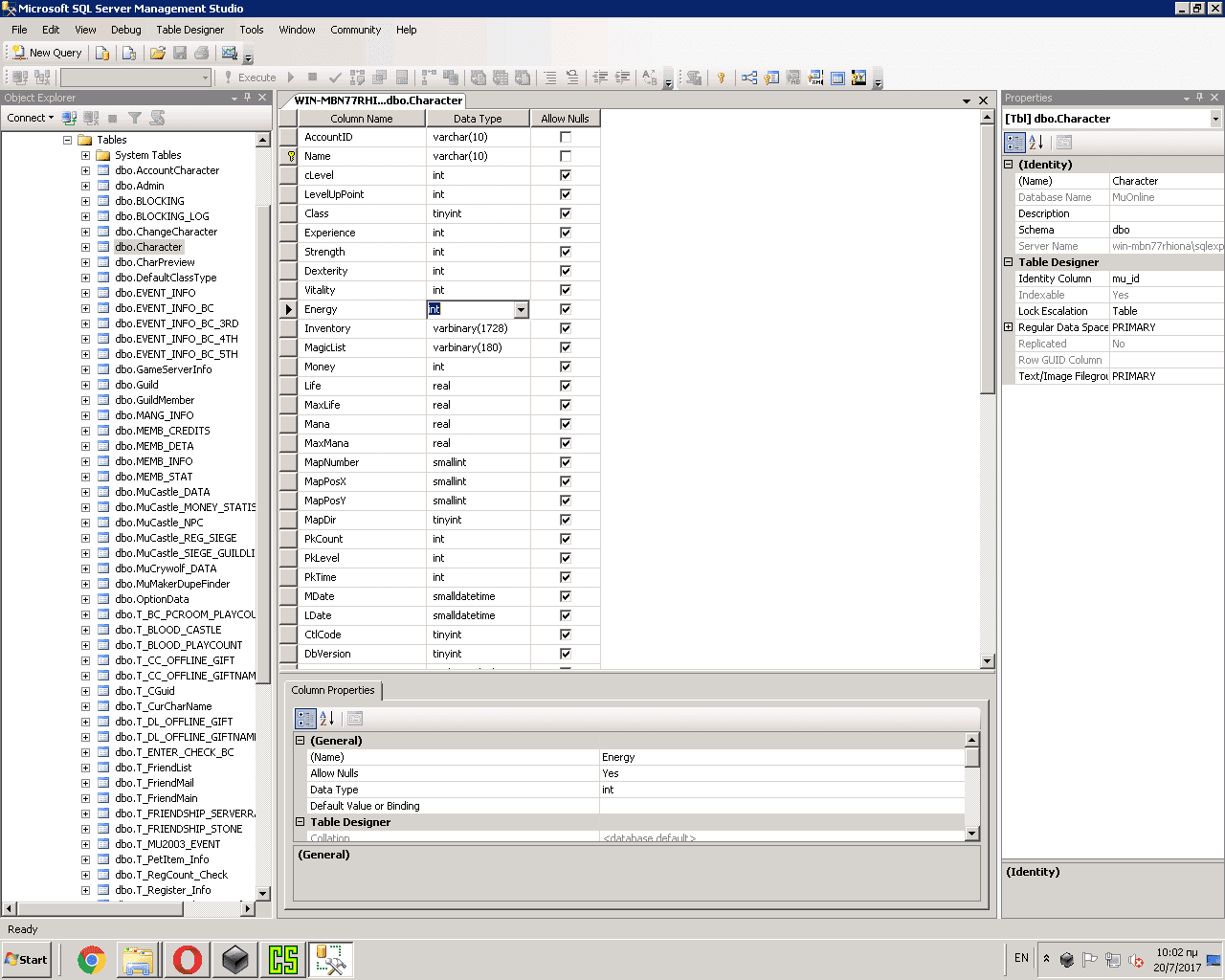The image size is (1225, 980).
Task: Open Opera browser from the taskbar
Action: click(188, 959)
